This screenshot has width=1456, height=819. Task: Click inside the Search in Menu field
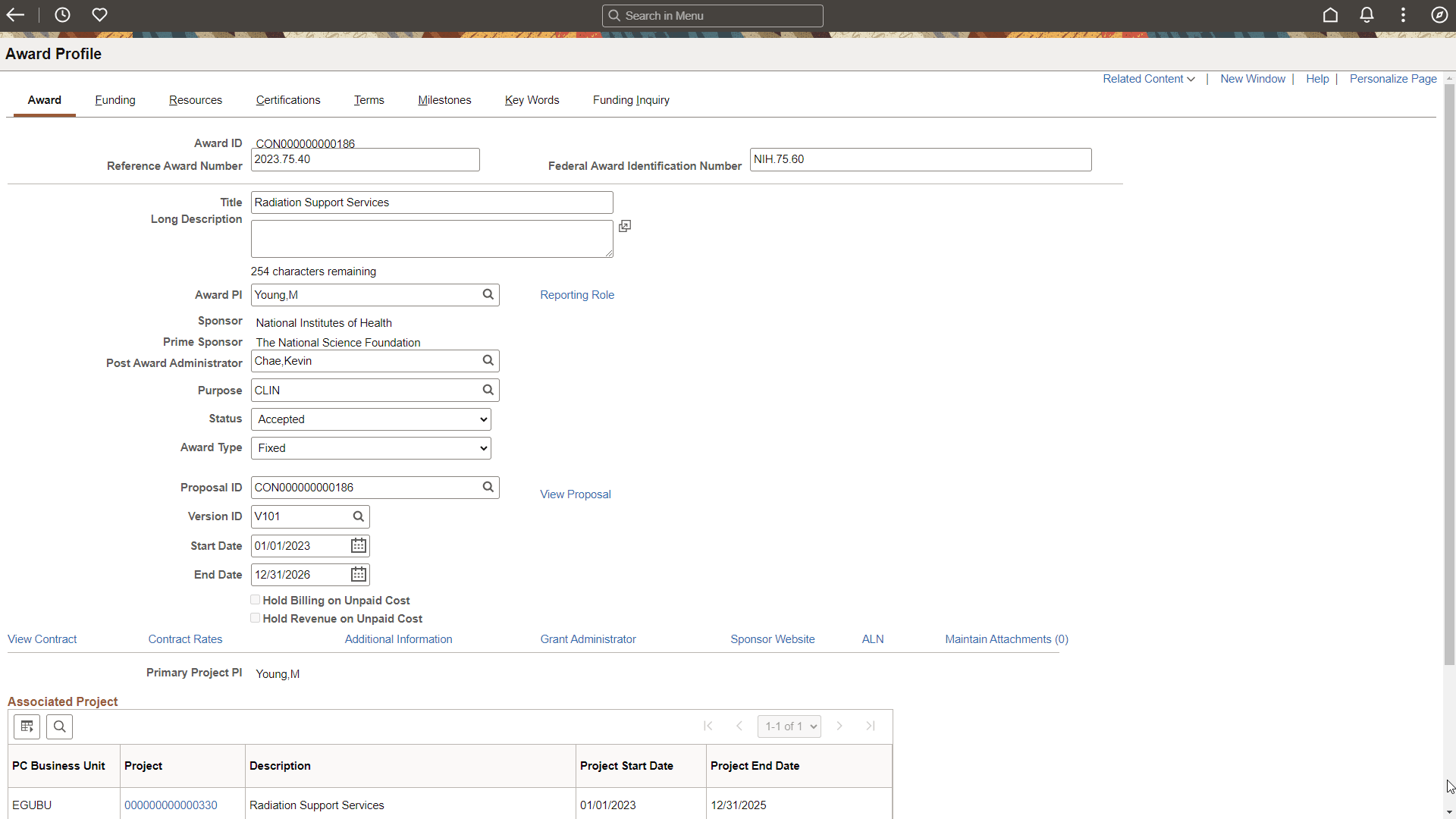coord(713,15)
